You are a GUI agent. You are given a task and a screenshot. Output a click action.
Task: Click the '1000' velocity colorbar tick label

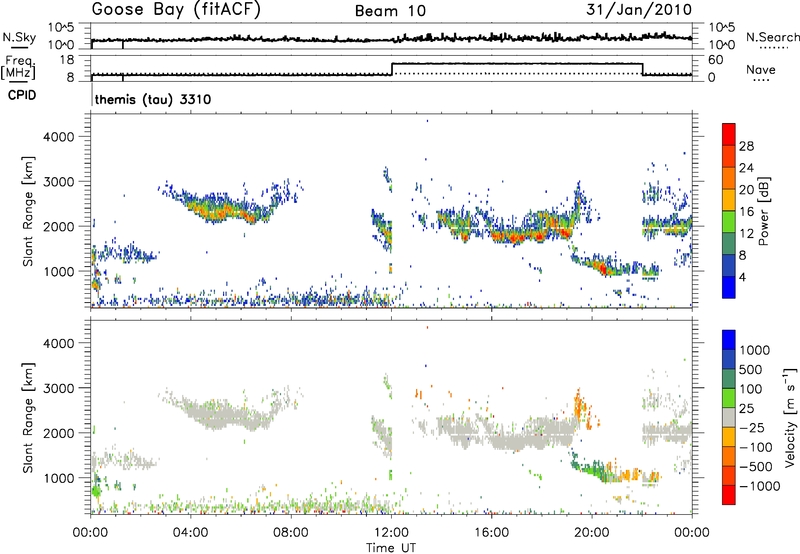(755, 350)
